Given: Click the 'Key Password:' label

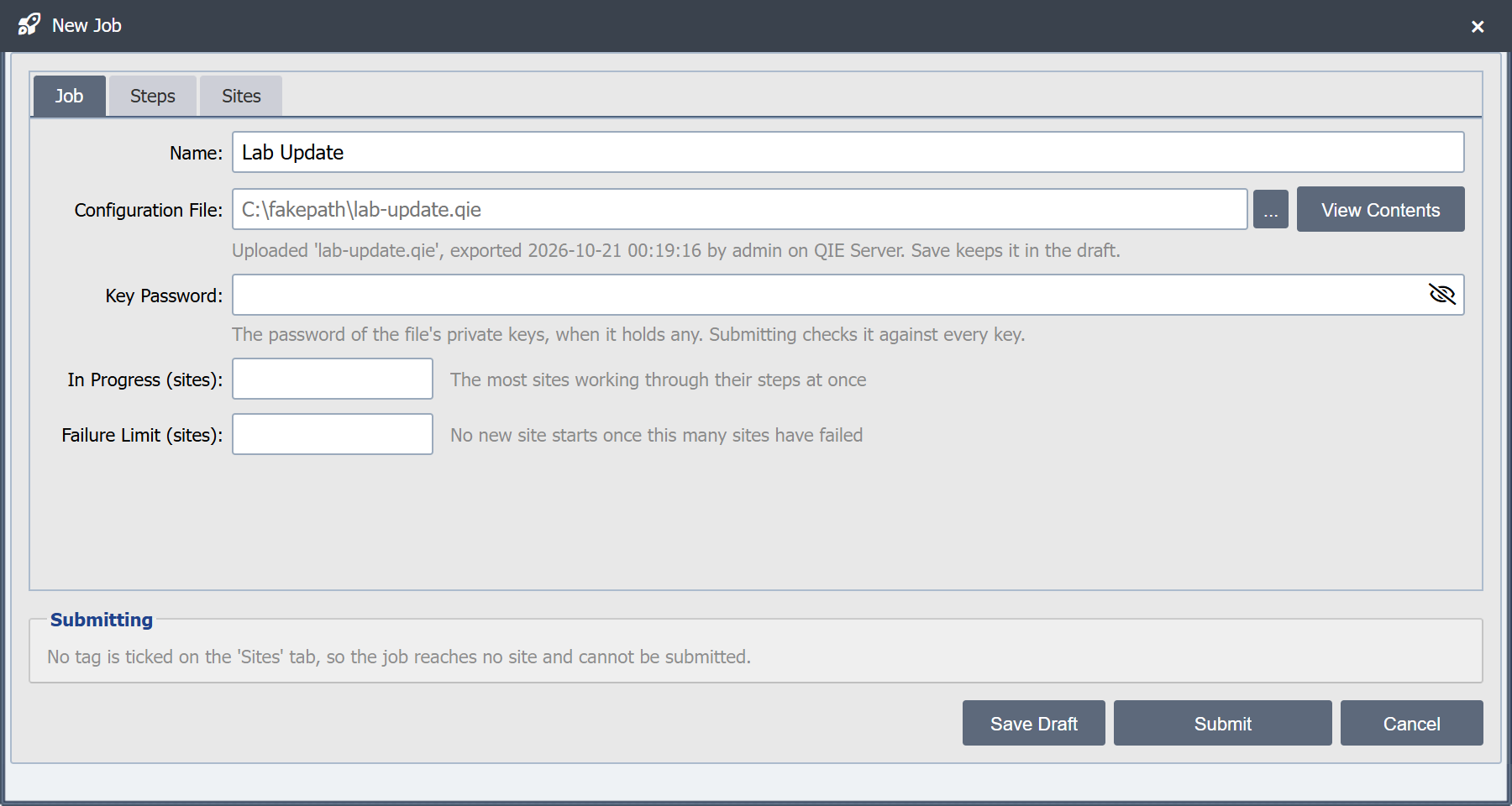Looking at the screenshot, I should click(164, 296).
